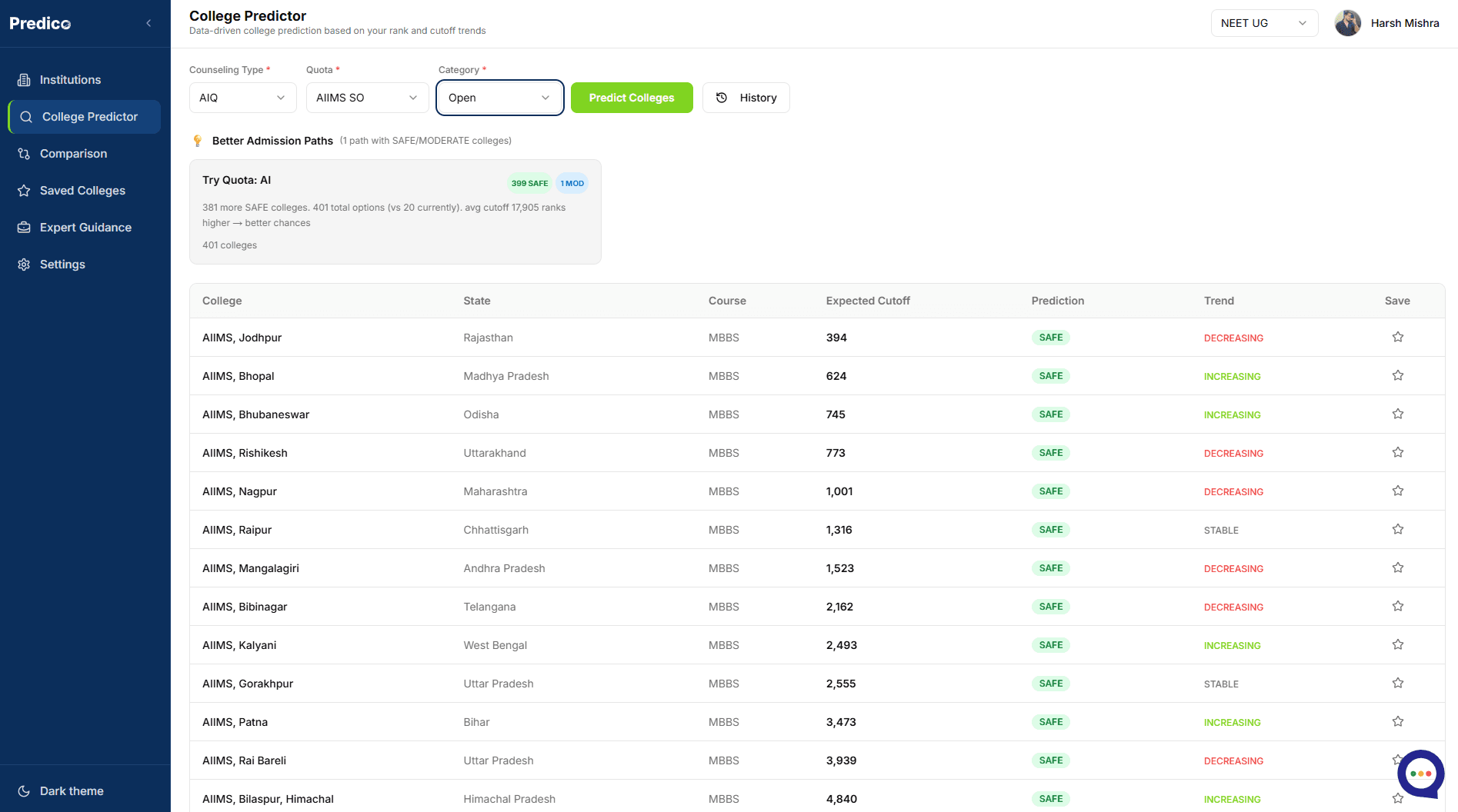Open prediction History
The width and height of the screenshot is (1458, 812).
tap(746, 98)
